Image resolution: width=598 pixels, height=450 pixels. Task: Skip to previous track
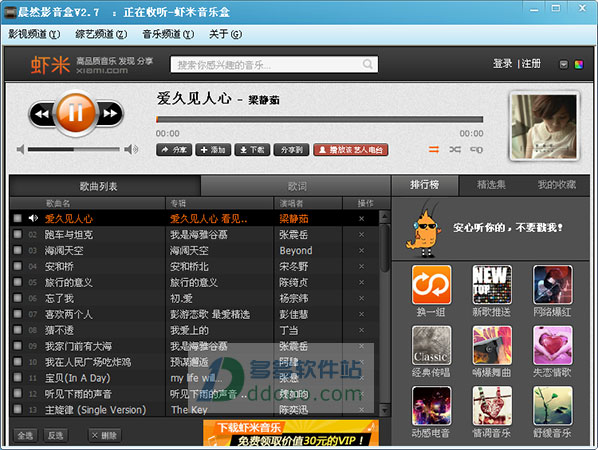pos(42,113)
